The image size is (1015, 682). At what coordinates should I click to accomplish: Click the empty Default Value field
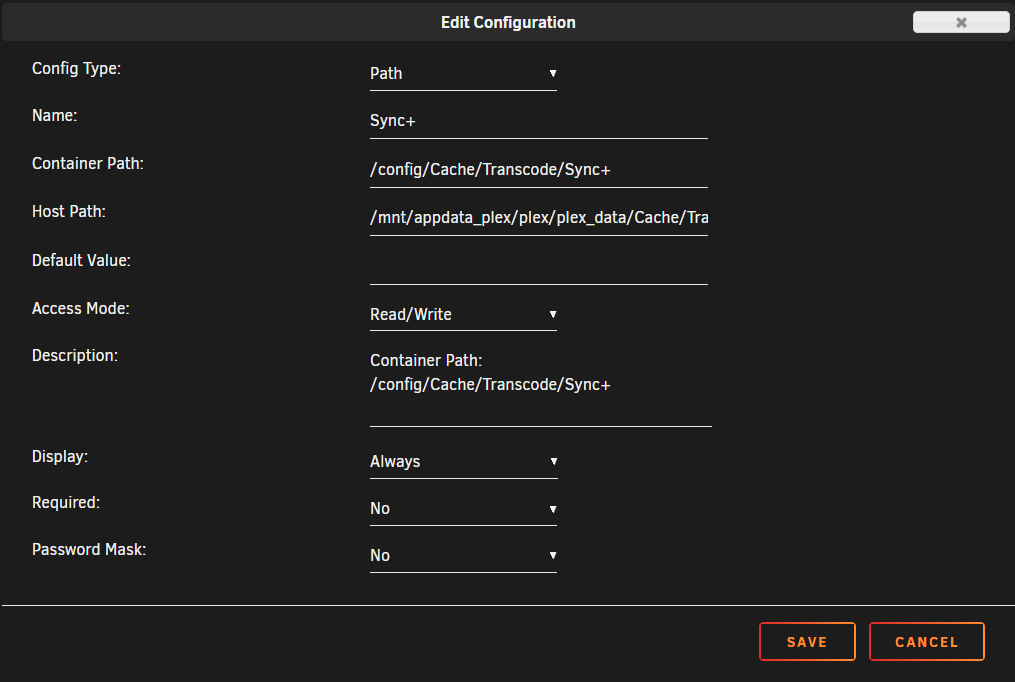(538, 268)
